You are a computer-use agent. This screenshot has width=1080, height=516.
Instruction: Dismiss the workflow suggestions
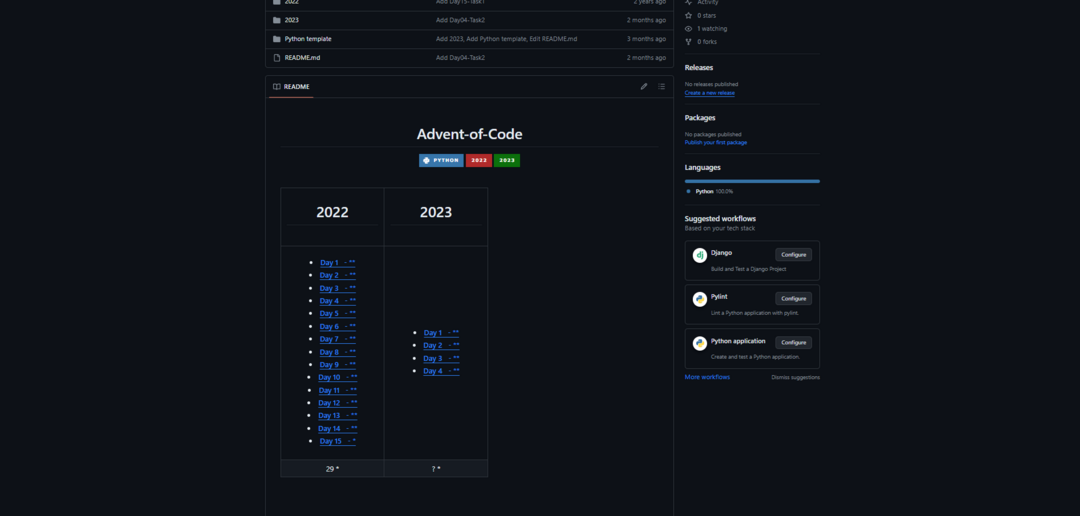click(795, 377)
